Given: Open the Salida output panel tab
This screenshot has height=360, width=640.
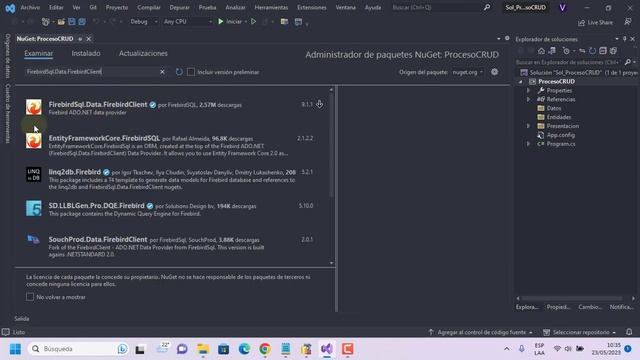Looking at the screenshot, I should tap(22, 318).
